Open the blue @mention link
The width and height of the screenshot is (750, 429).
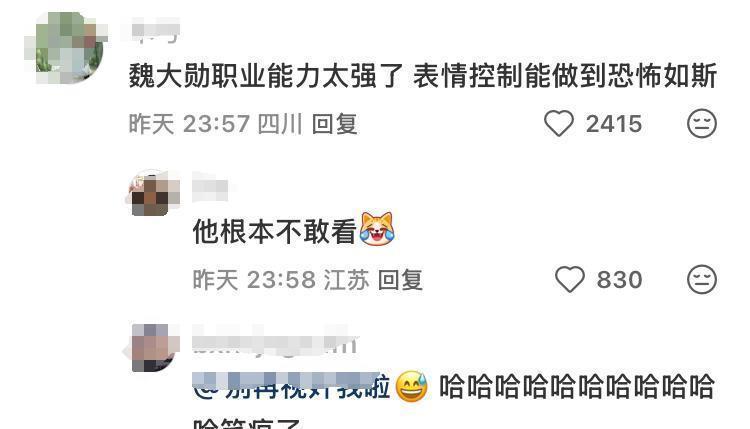tap(291, 386)
